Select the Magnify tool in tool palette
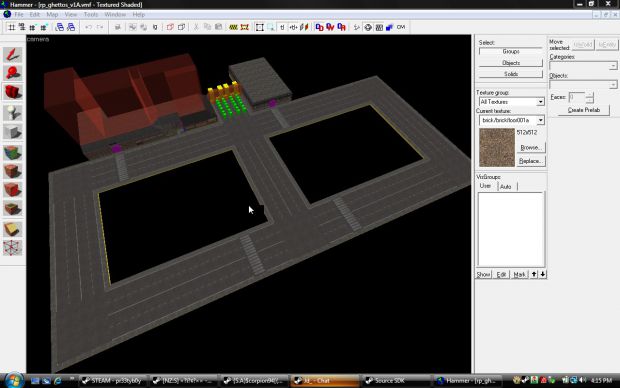The width and height of the screenshot is (620, 388). click(13, 73)
